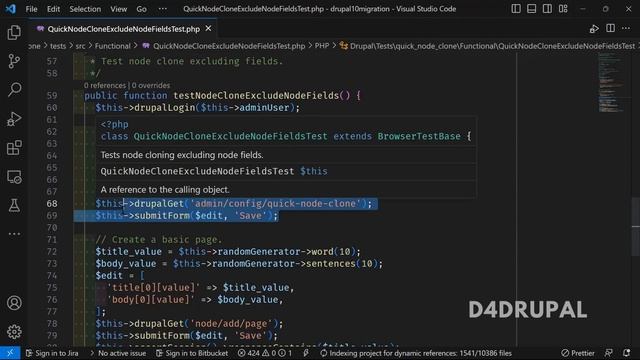Open Run and Debug view
The height and width of the screenshot is (360, 640).
[14, 119]
